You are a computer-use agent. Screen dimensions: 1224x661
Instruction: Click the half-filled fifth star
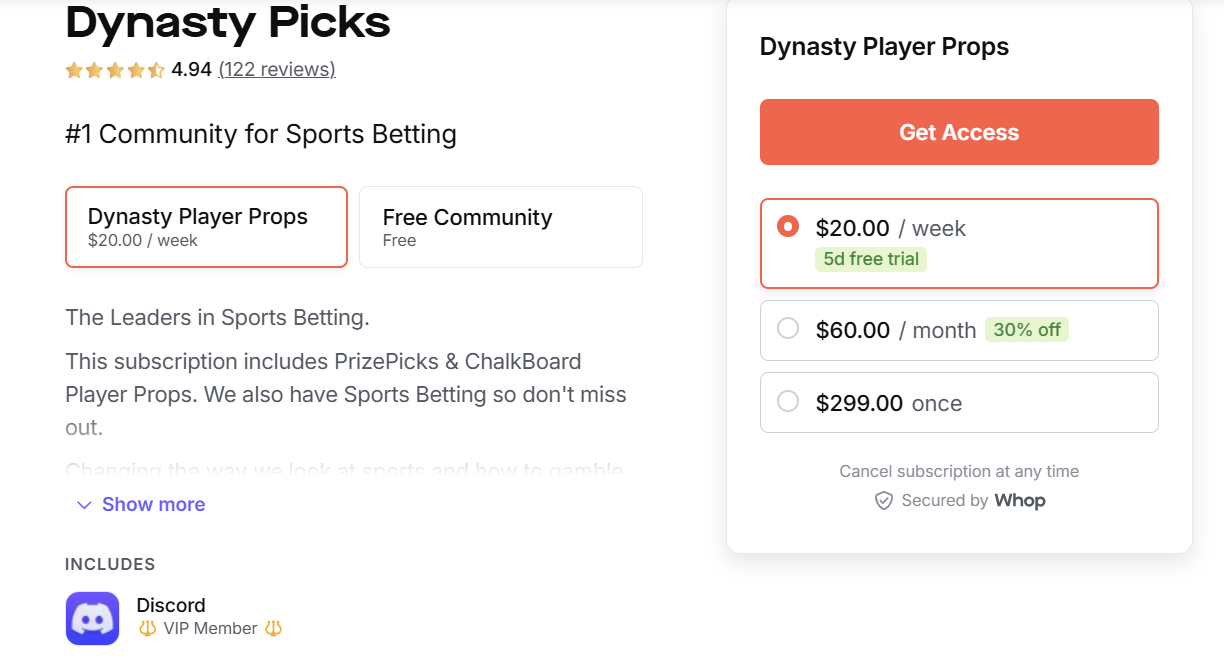click(154, 70)
